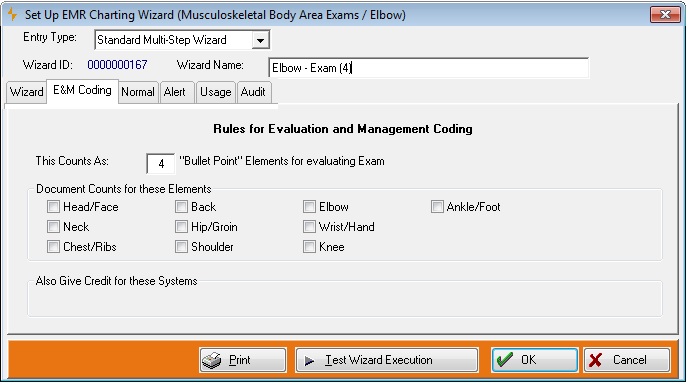Run Test Wizard Execution
Screen dimensions: 689x385
pos(387,360)
